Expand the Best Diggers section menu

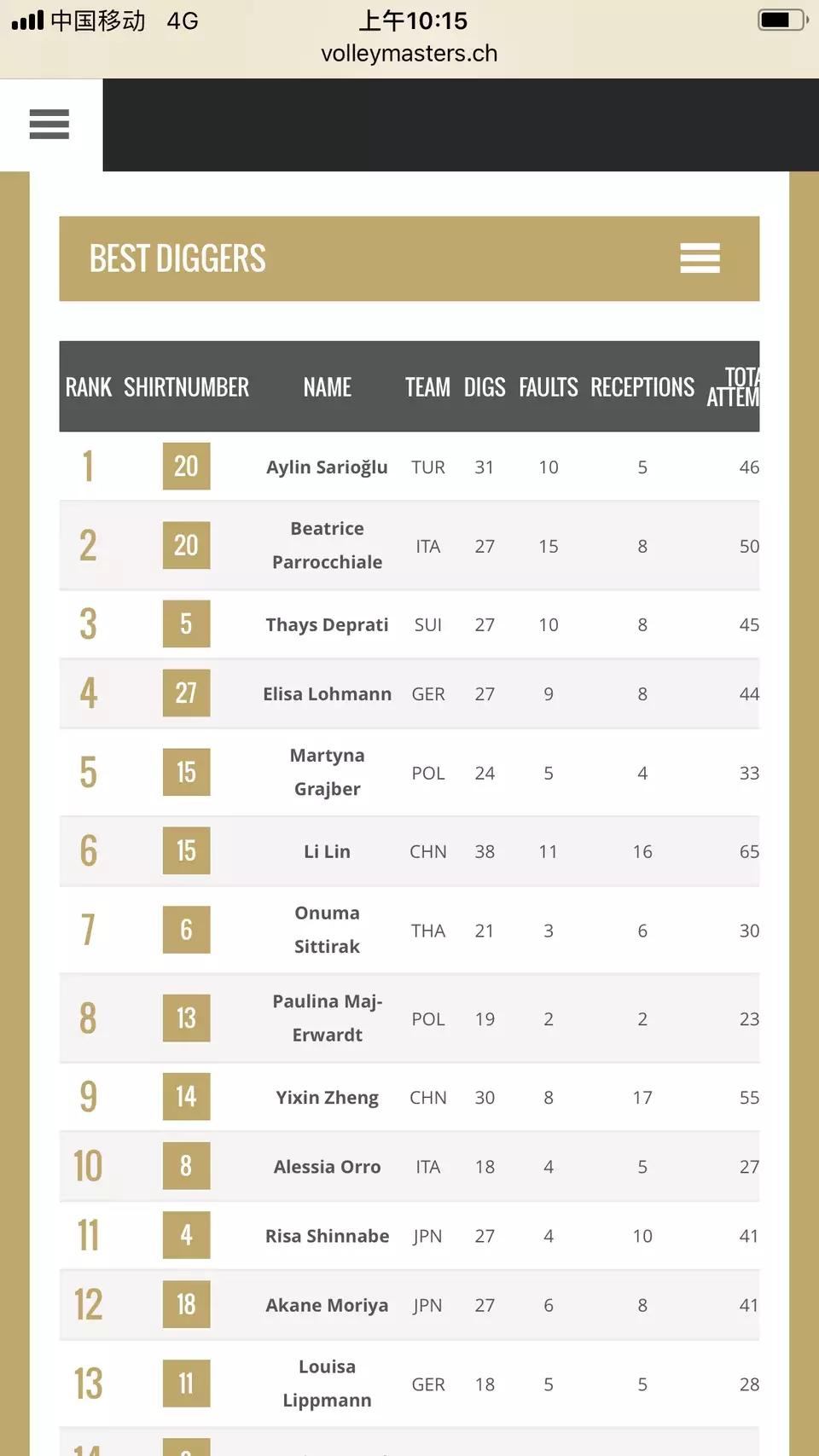[x=700, y=258]
